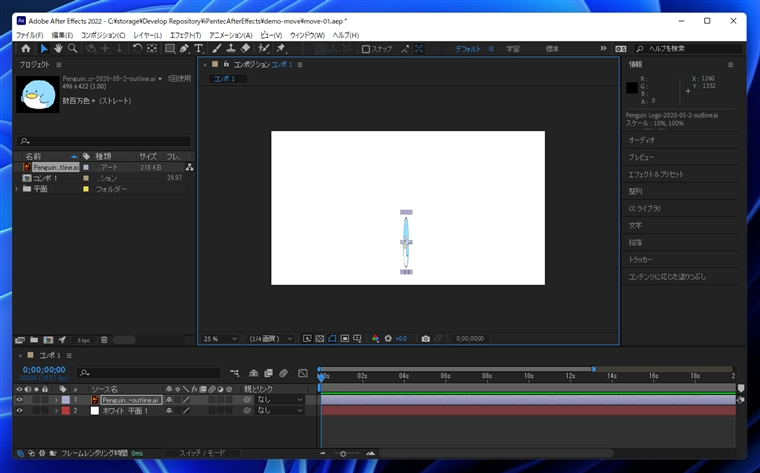This screenshot has height=473, width=760.
Task: Select the Rotation tool
Action: coord(137,48)
